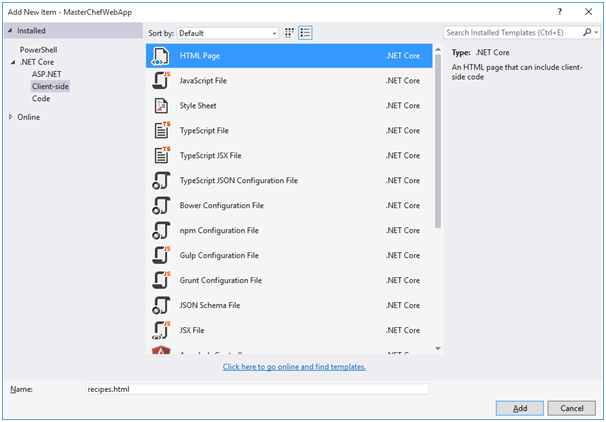
Task: Click the Add button
Action: point(520,408)
